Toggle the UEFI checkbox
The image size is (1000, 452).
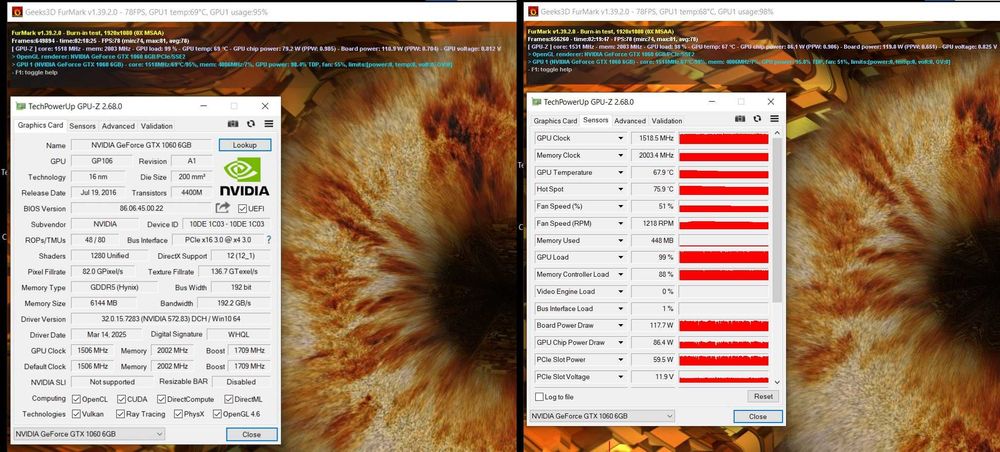point(242,208)
